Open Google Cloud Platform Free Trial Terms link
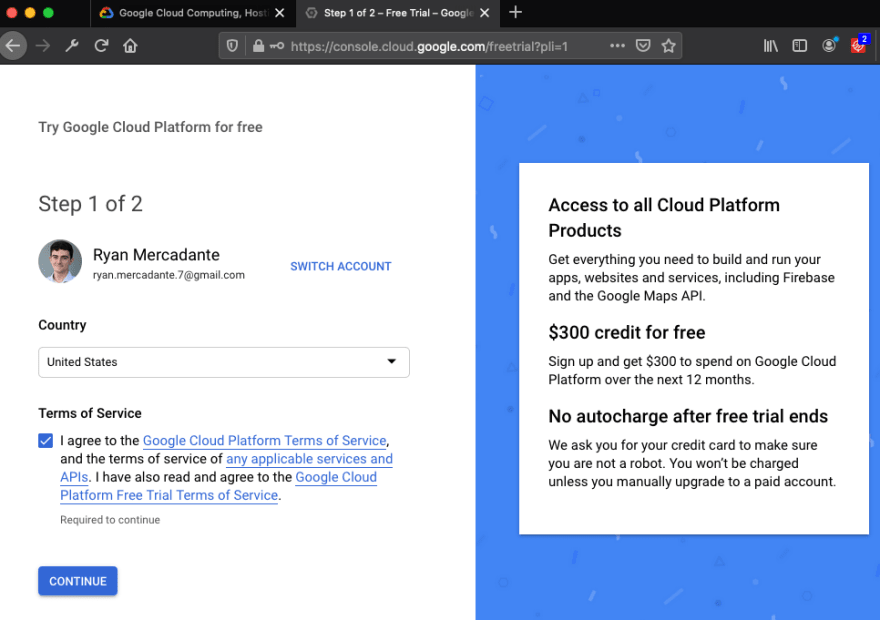 (219, 486)
